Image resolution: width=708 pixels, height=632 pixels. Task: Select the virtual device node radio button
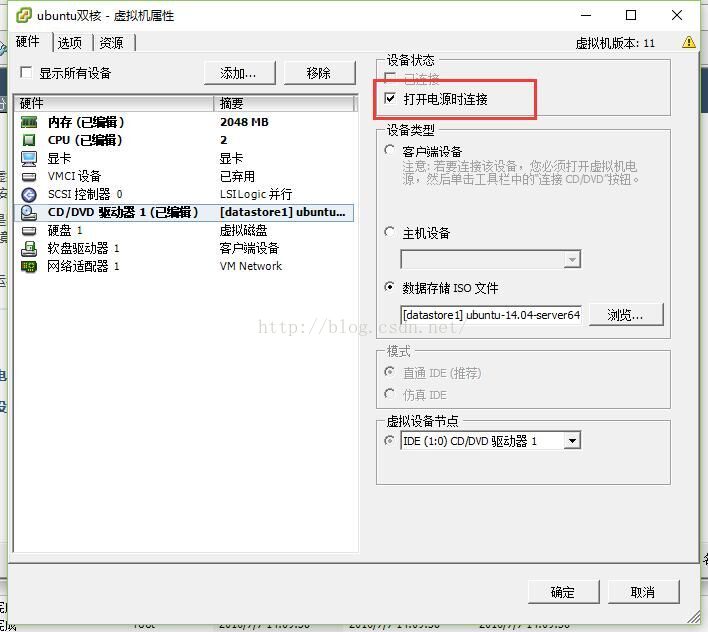[390, 440]
